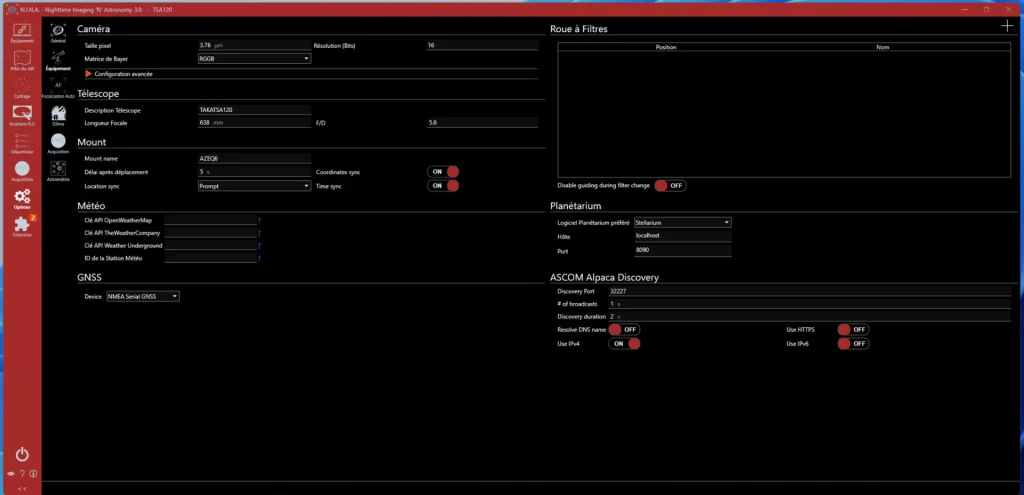This screenshot has height=495, width=1024.
Task: Switch to the Général options tab
Action: pos(58,33)
